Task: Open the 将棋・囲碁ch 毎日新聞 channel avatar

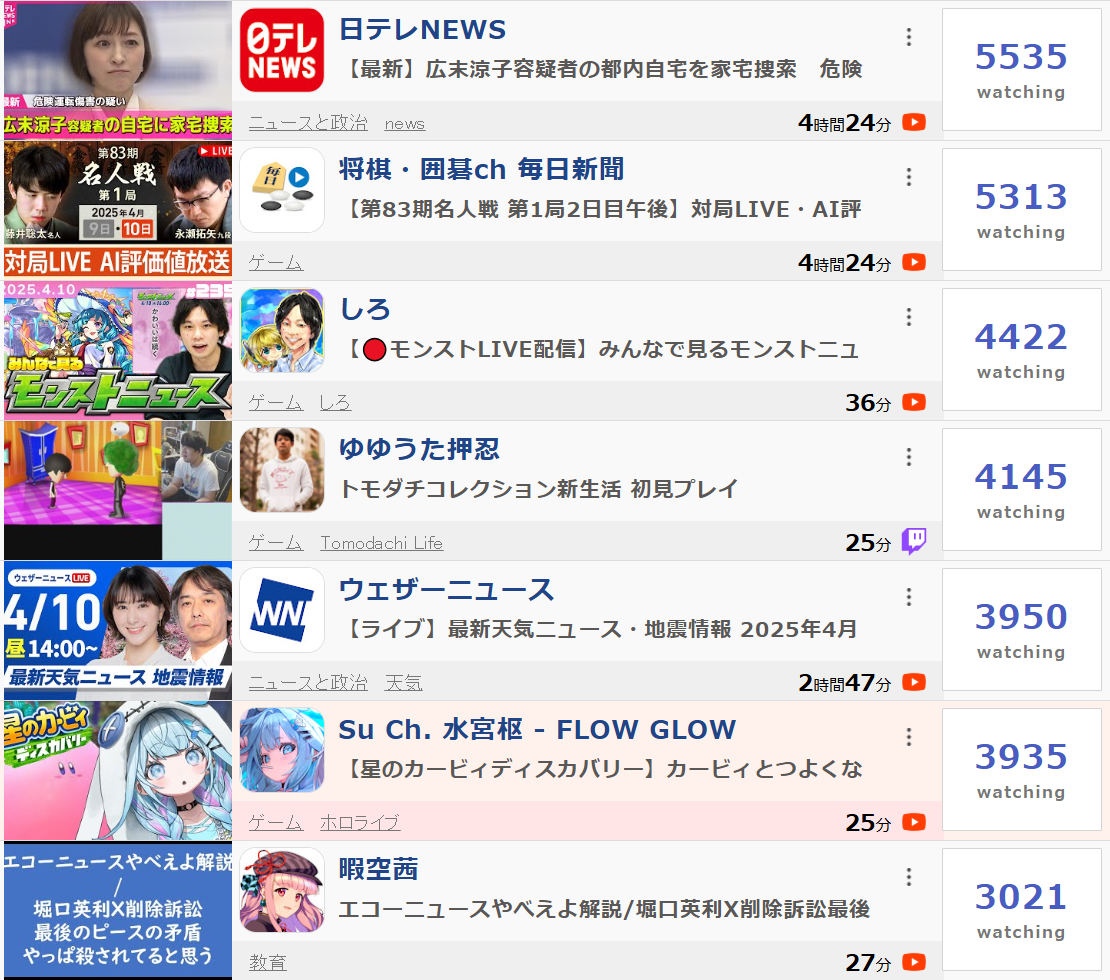Action: coord(282,190)
